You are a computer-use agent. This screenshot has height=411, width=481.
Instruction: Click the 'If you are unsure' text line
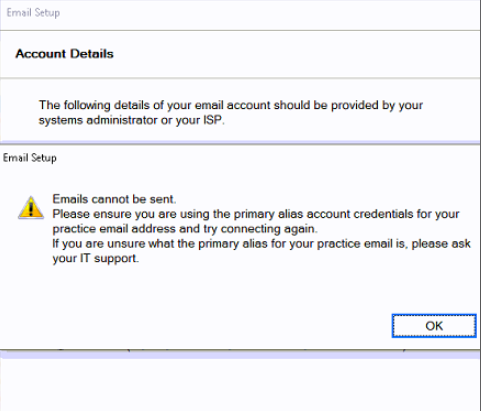(x=262, y=244)
